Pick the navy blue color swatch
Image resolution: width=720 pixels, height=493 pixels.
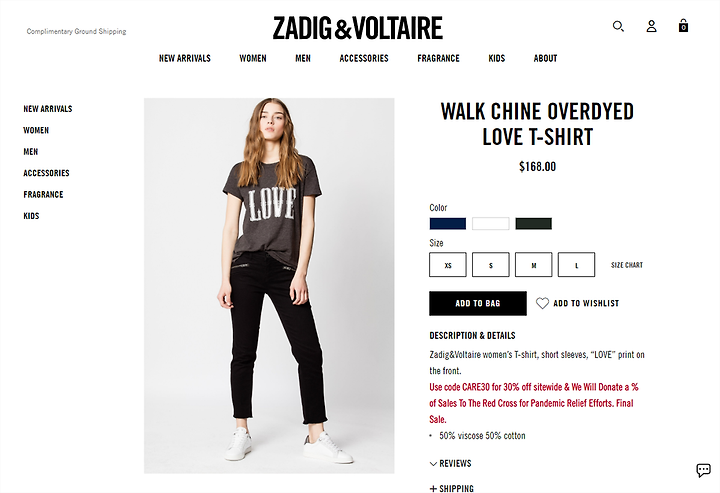pyautogui.click(x=448, y=224)
